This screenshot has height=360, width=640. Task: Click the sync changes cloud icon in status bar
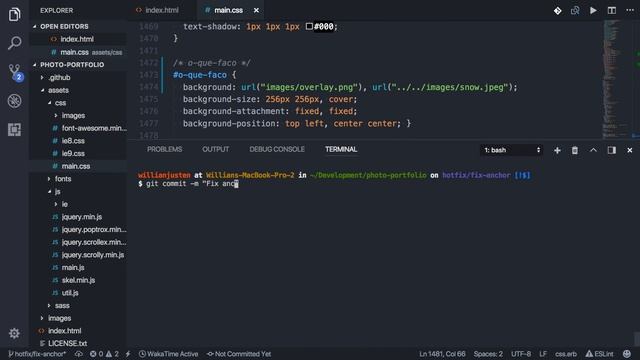point(78,354)
